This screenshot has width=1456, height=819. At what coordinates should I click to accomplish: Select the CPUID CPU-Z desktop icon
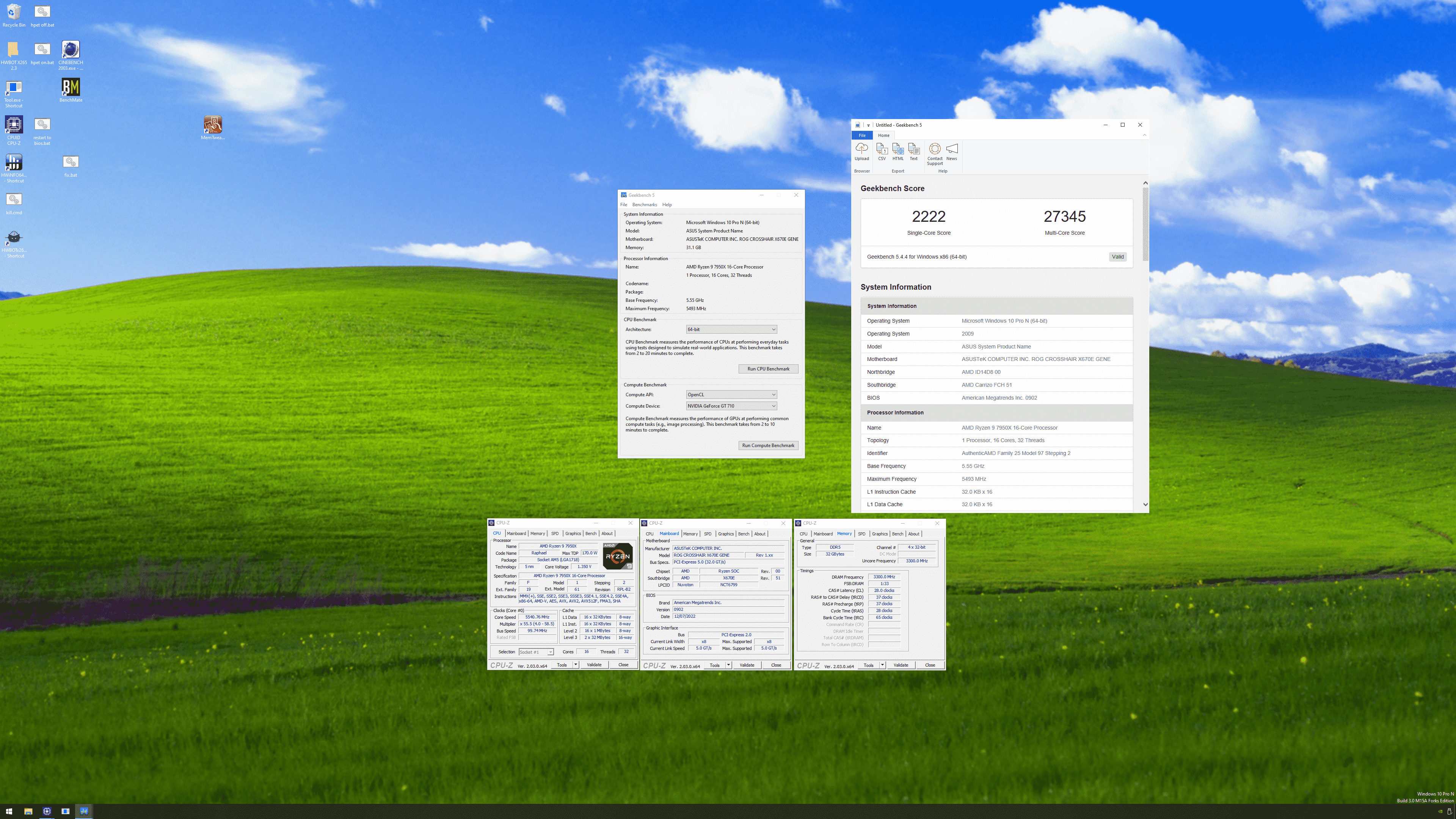[14, 131]
